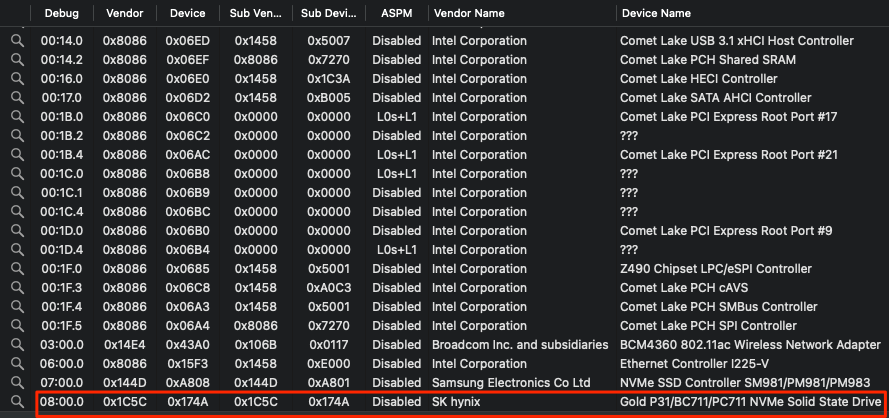889x418 pixels.
Task: Click L0s+L1 ASPM value in row 00:1D.4
Action: click(x=397, y=250)
